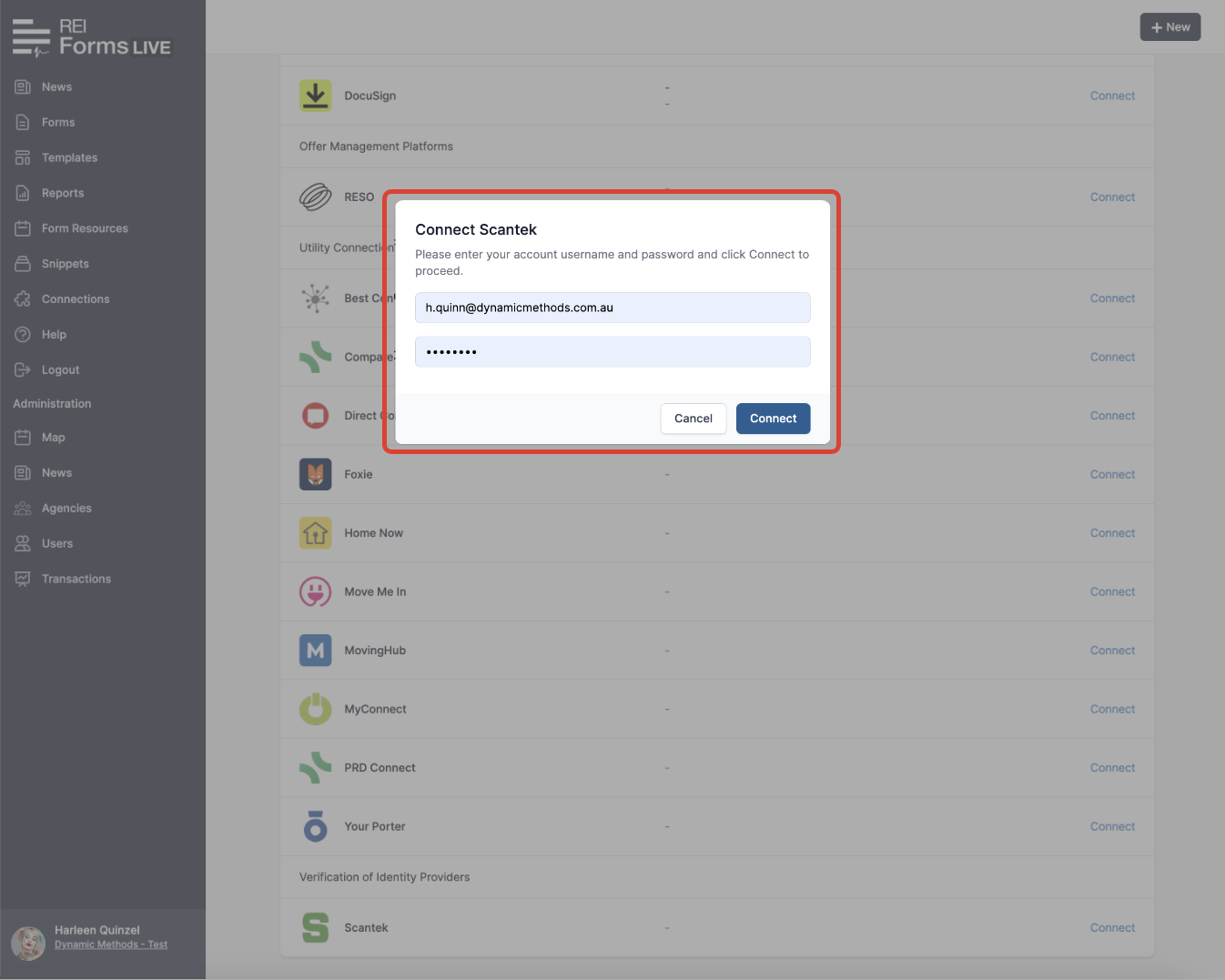Connect the PRD Connect utility
1225x980 pixels.
pos(1112,768)
